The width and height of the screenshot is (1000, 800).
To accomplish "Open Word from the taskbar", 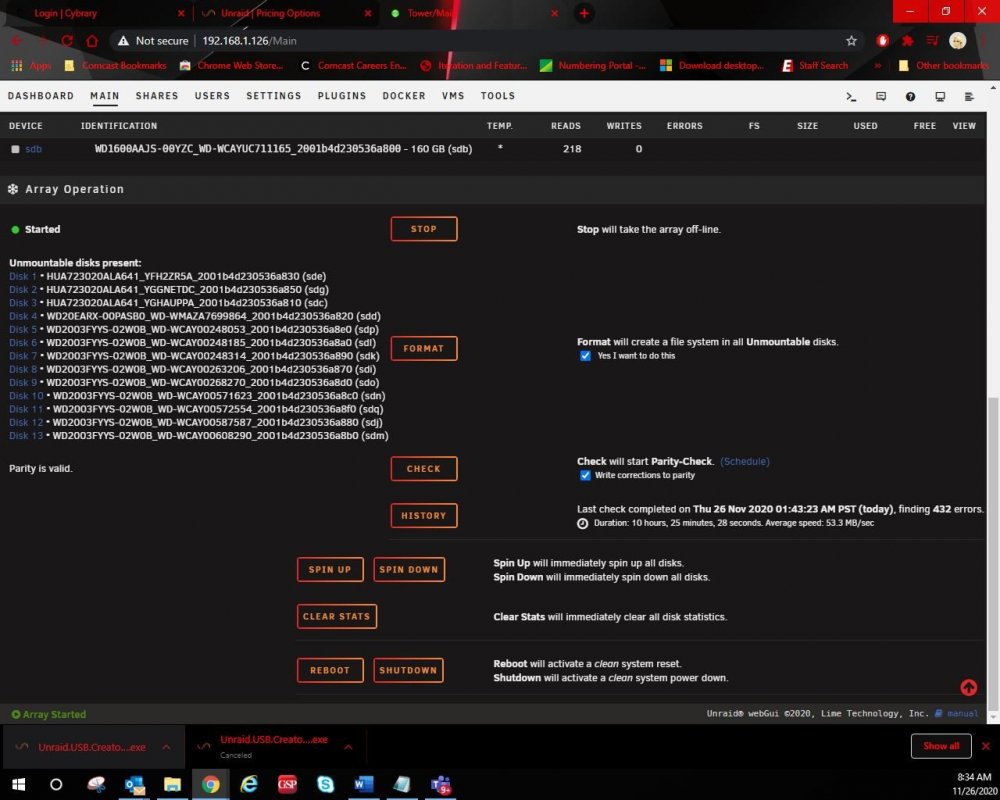I will (x=364, y=784).
